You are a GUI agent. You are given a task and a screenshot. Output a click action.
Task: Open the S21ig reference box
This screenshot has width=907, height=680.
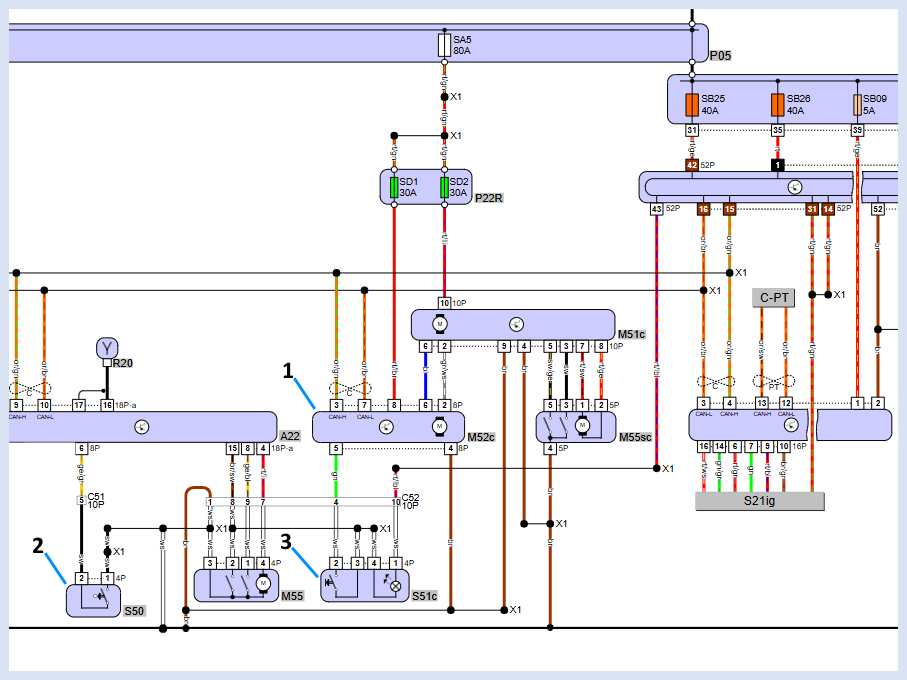pyautogui.click(x=759, y=501)
